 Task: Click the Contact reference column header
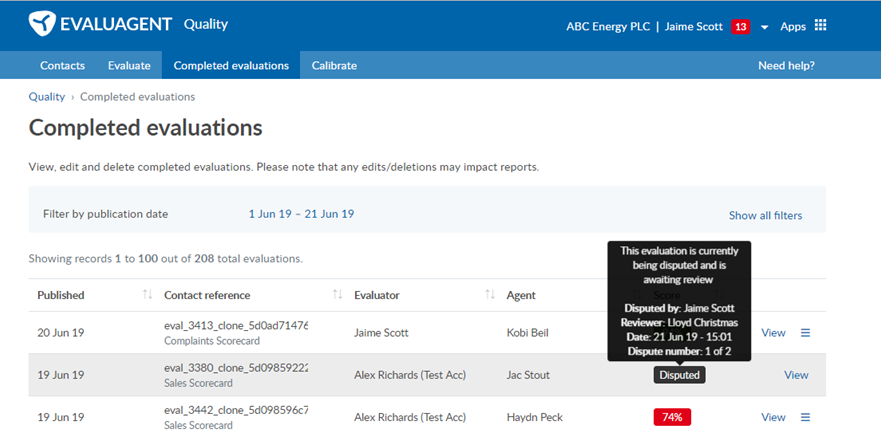pos(207,295)
